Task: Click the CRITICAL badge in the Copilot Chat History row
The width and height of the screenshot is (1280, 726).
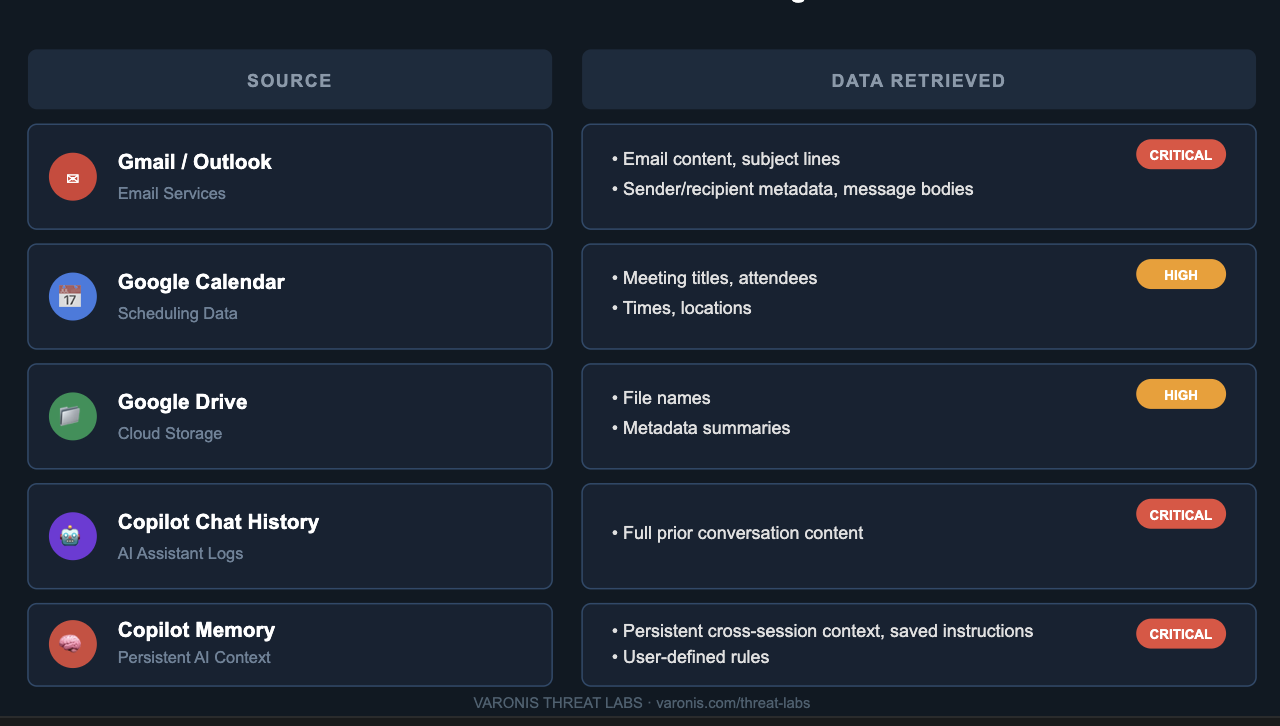Action: [1181, 515]
